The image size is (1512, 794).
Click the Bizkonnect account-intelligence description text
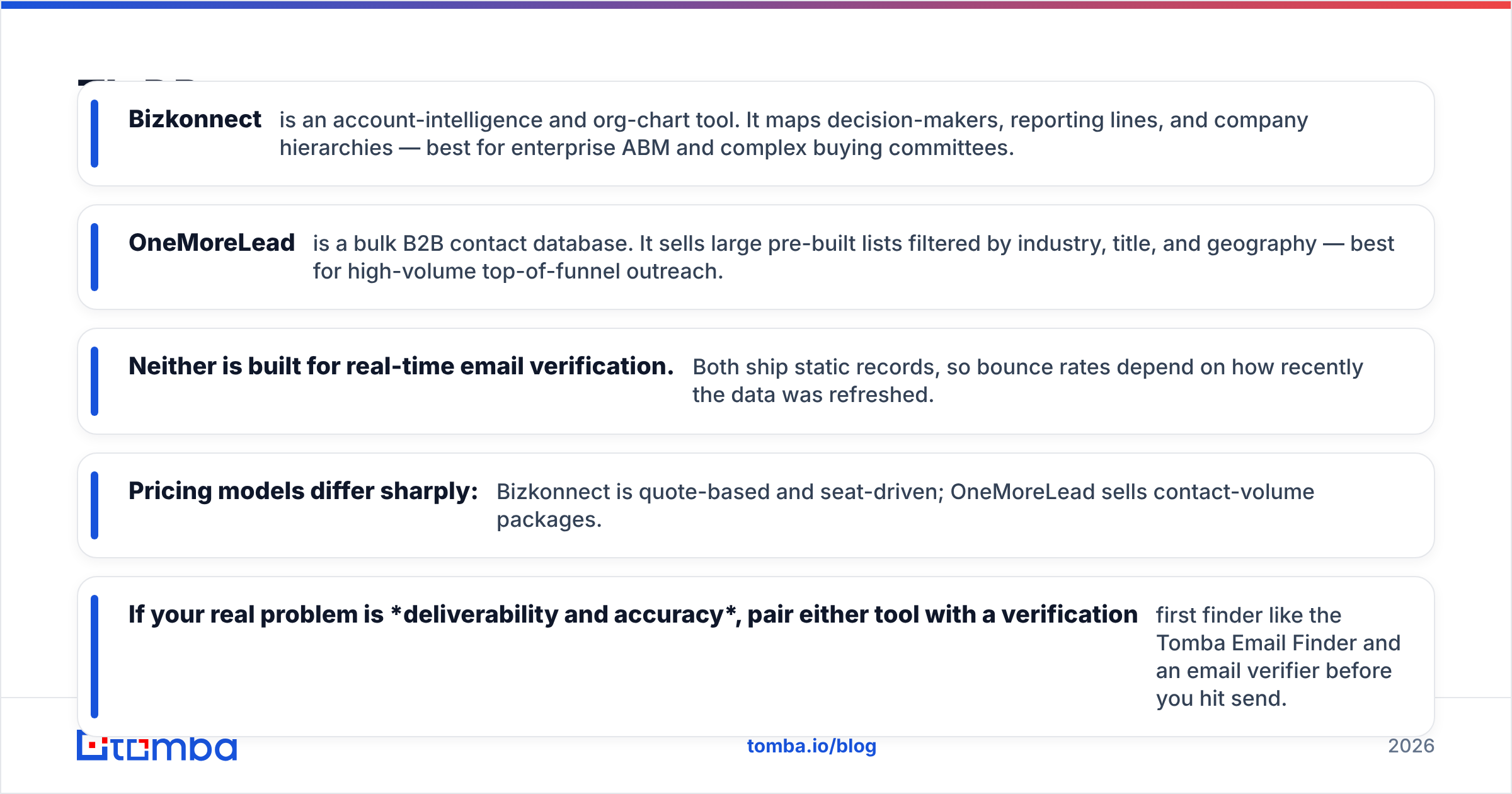pyautogui.click(x=794, y=134)
